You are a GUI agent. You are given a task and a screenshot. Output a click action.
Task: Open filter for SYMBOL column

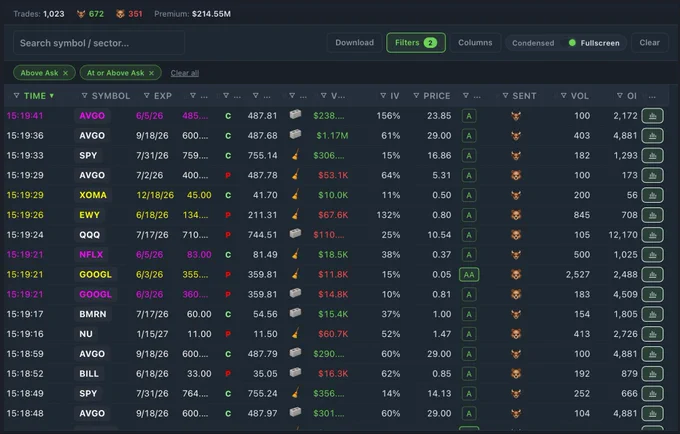pyautogui.click(x=85, y=96)
